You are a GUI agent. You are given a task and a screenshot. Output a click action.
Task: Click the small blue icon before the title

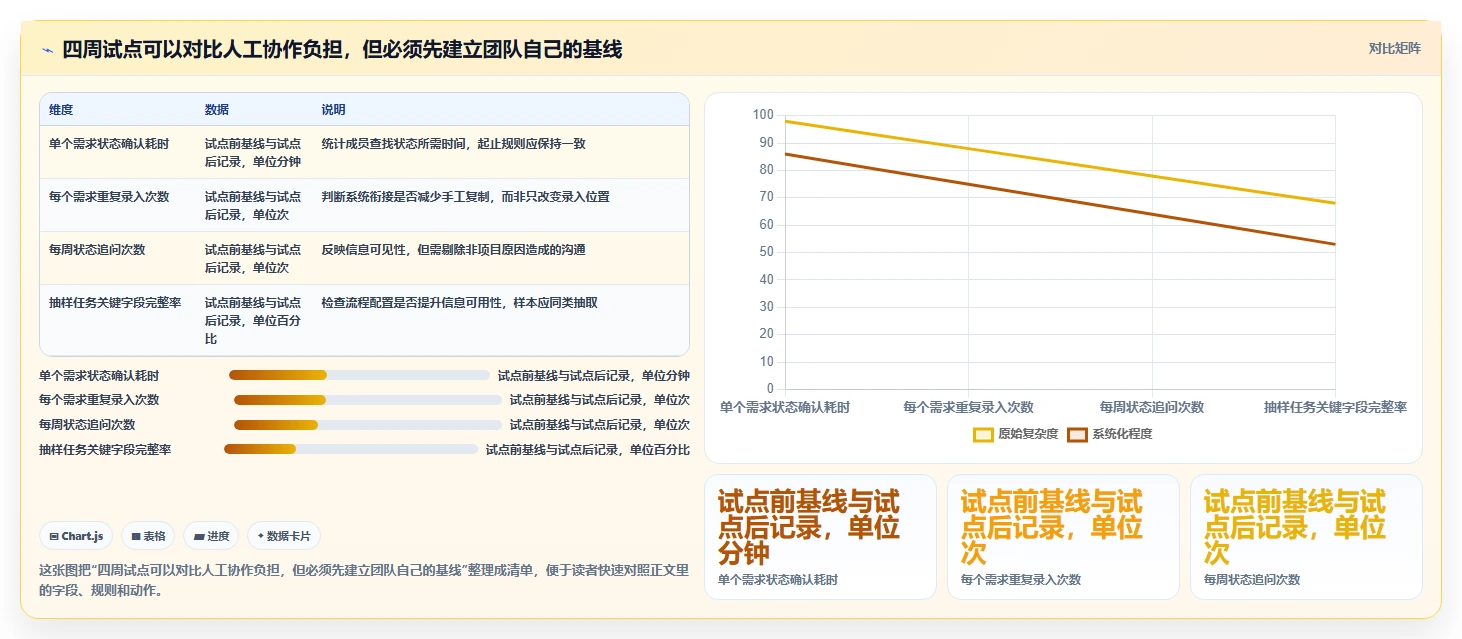47,50
